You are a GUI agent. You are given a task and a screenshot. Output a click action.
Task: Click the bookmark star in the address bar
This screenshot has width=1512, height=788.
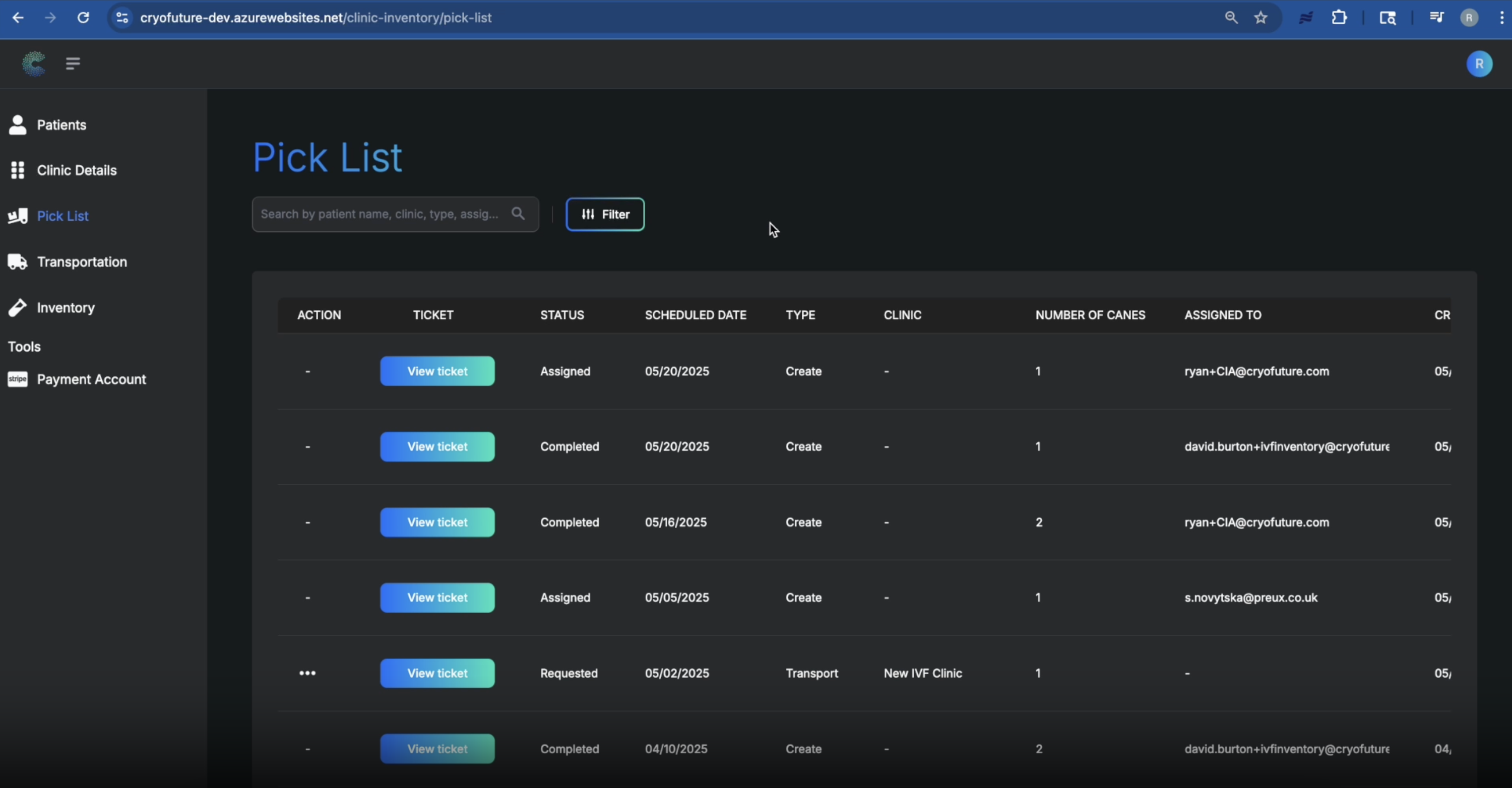point(1261,17)
